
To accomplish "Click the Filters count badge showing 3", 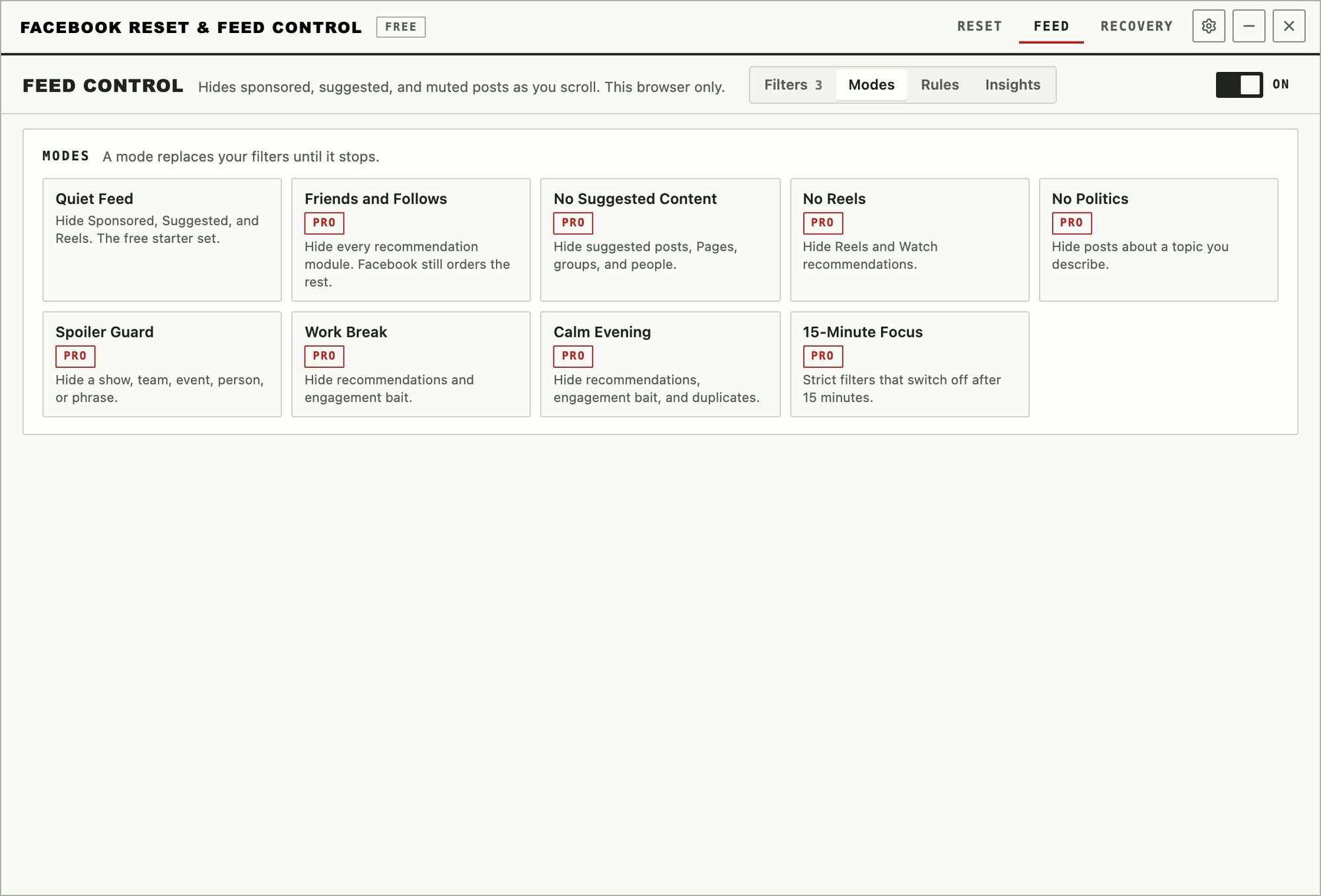I will pos(818,85).
